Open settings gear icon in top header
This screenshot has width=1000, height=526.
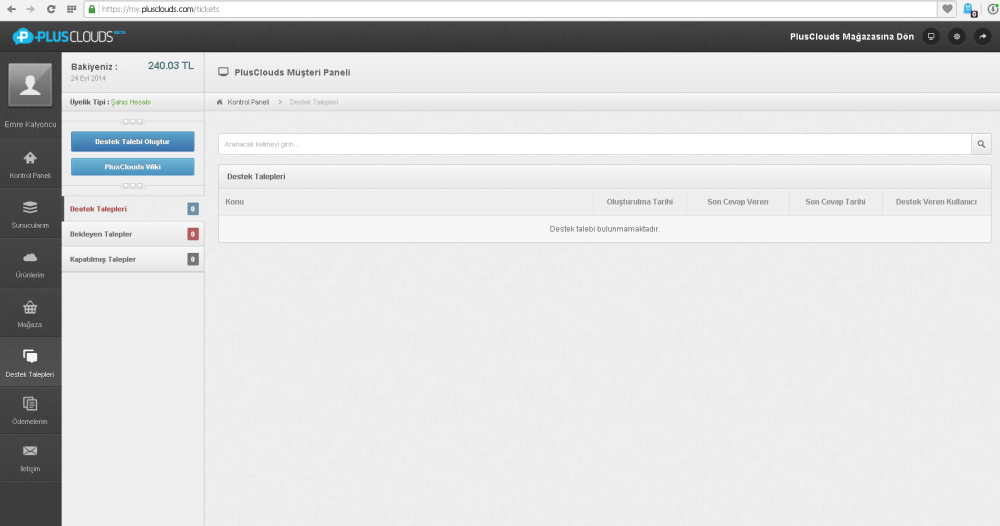[957, 36]
